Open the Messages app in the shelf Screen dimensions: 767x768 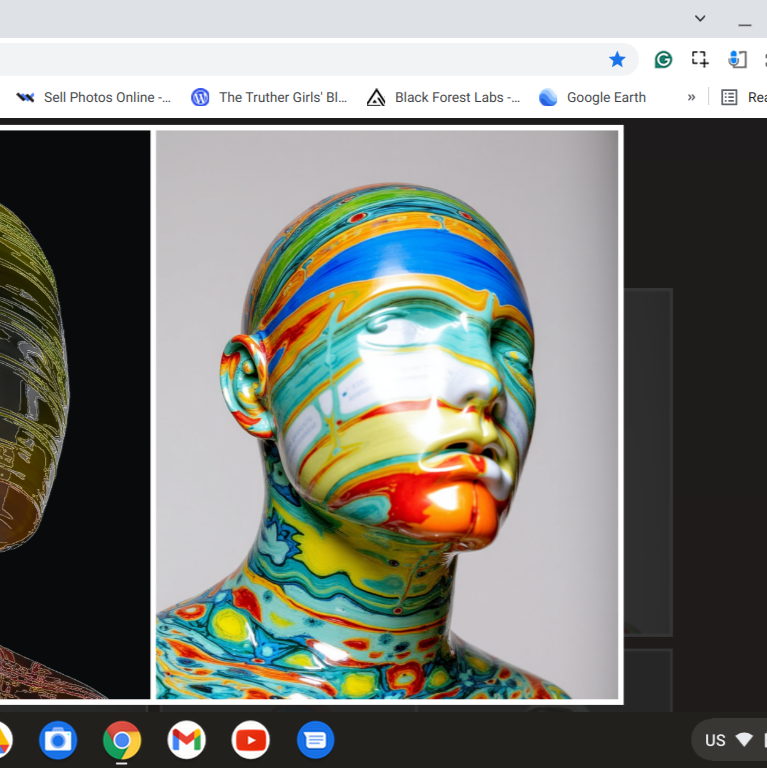(315, 740)
